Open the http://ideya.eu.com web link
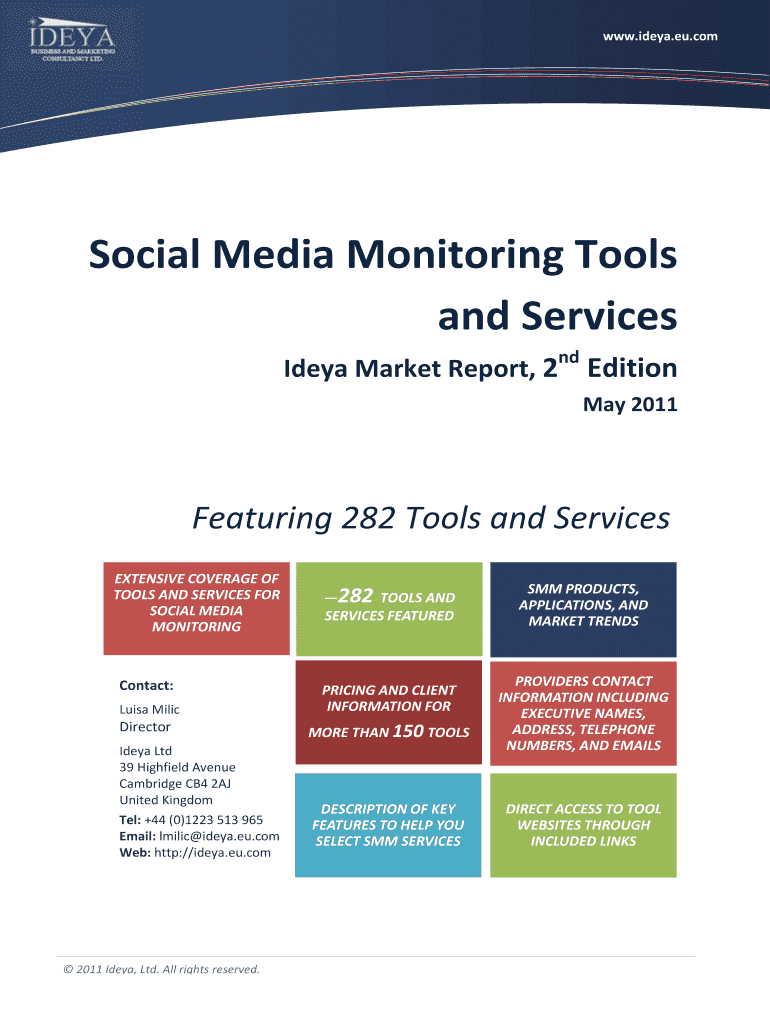This screenshot has height=1024, width=770. pos(211,852)
